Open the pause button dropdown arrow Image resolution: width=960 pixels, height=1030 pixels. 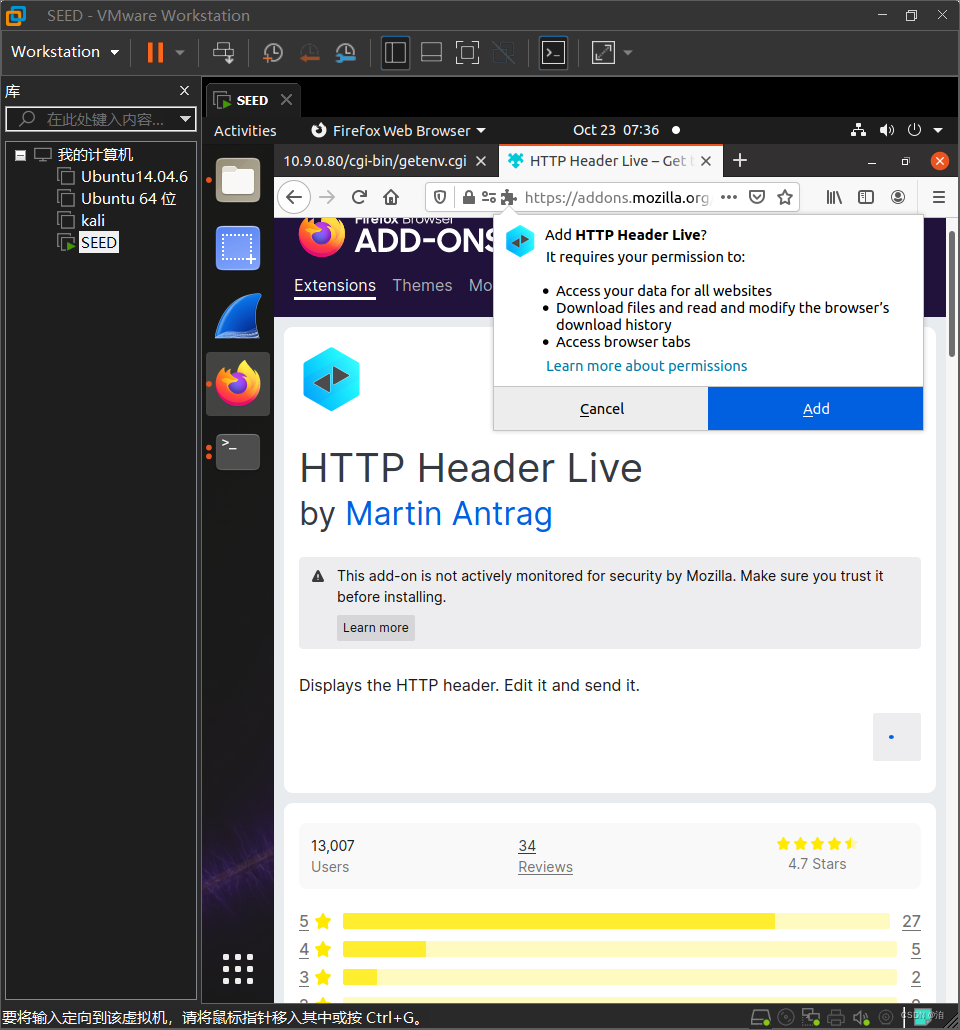[180, 53]
